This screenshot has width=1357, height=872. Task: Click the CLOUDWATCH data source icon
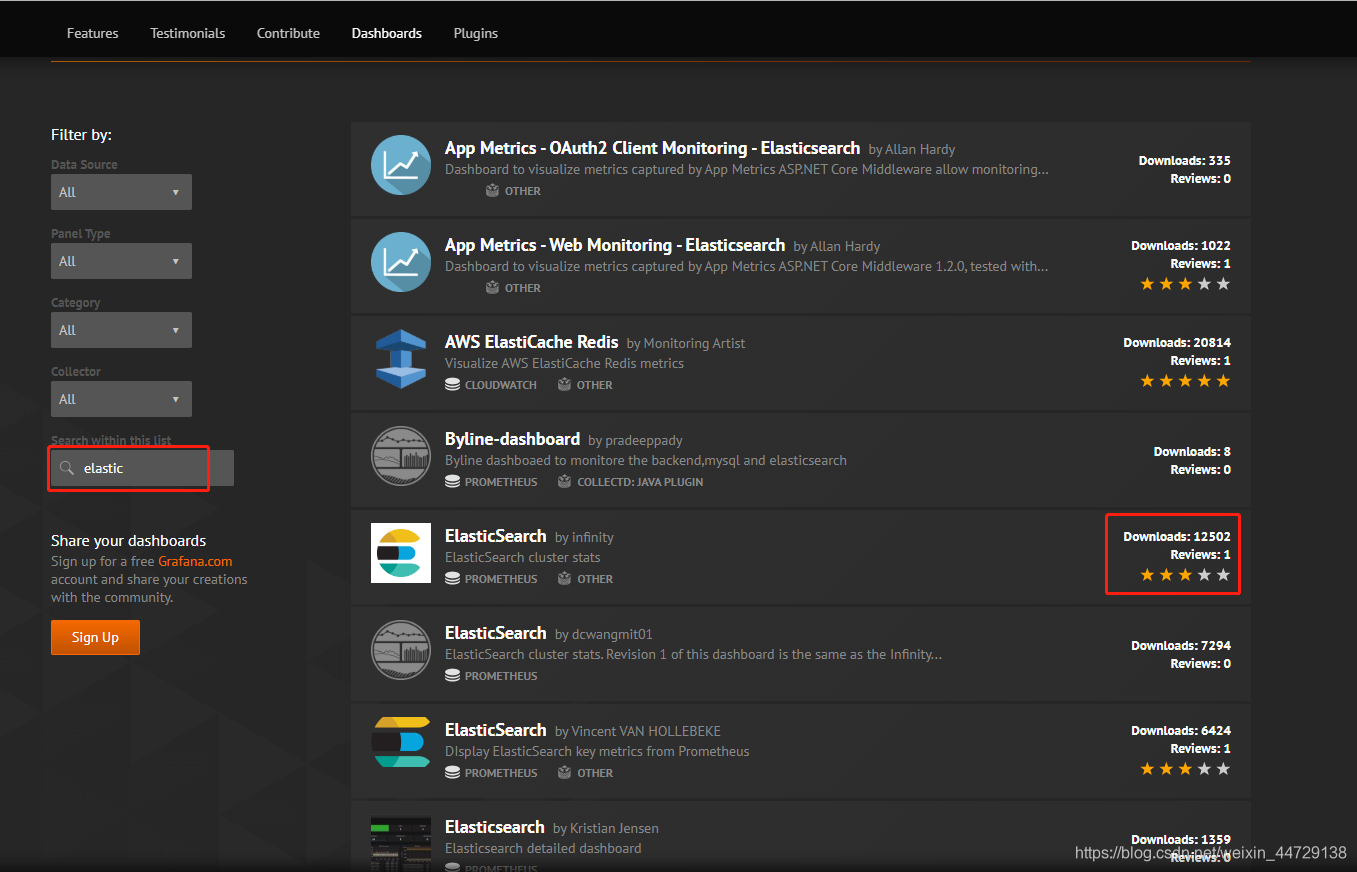pyautogui.click(x=452, y=384)
